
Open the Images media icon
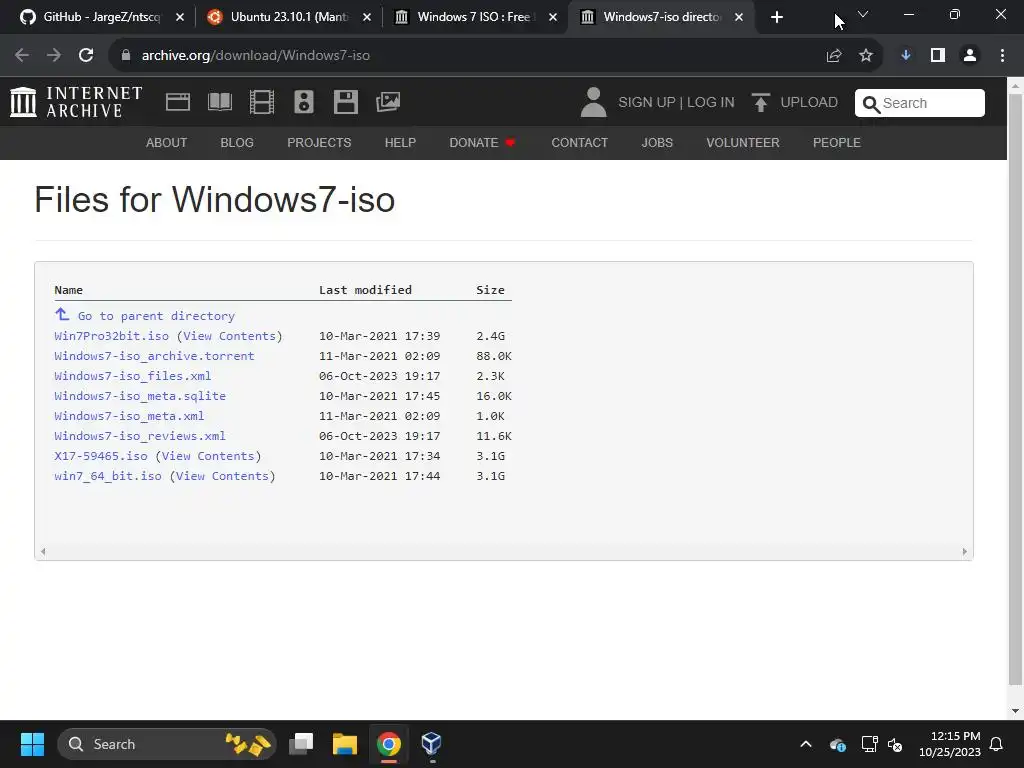pos(388,102)
